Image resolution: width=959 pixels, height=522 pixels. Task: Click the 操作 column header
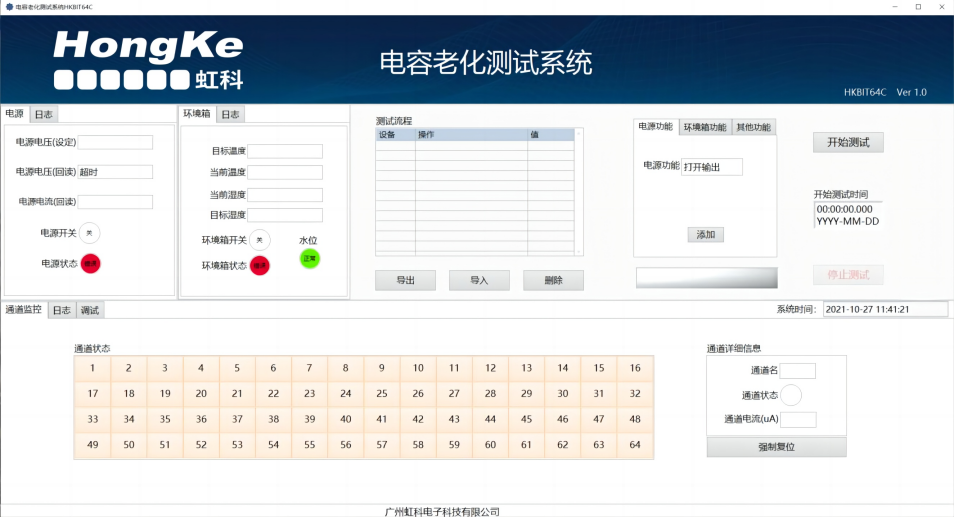point(472,135)
